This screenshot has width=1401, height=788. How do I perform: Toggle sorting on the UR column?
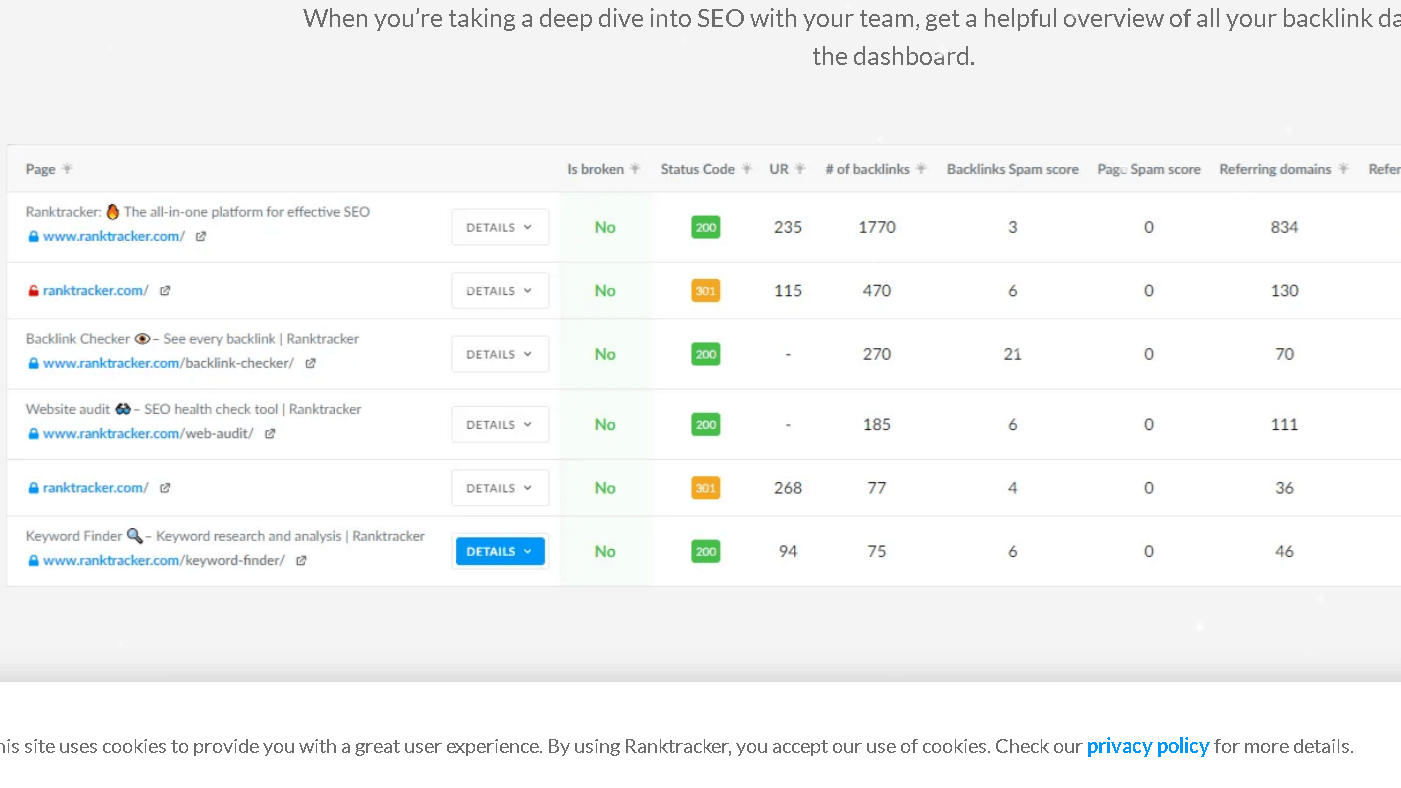(800, 168)
